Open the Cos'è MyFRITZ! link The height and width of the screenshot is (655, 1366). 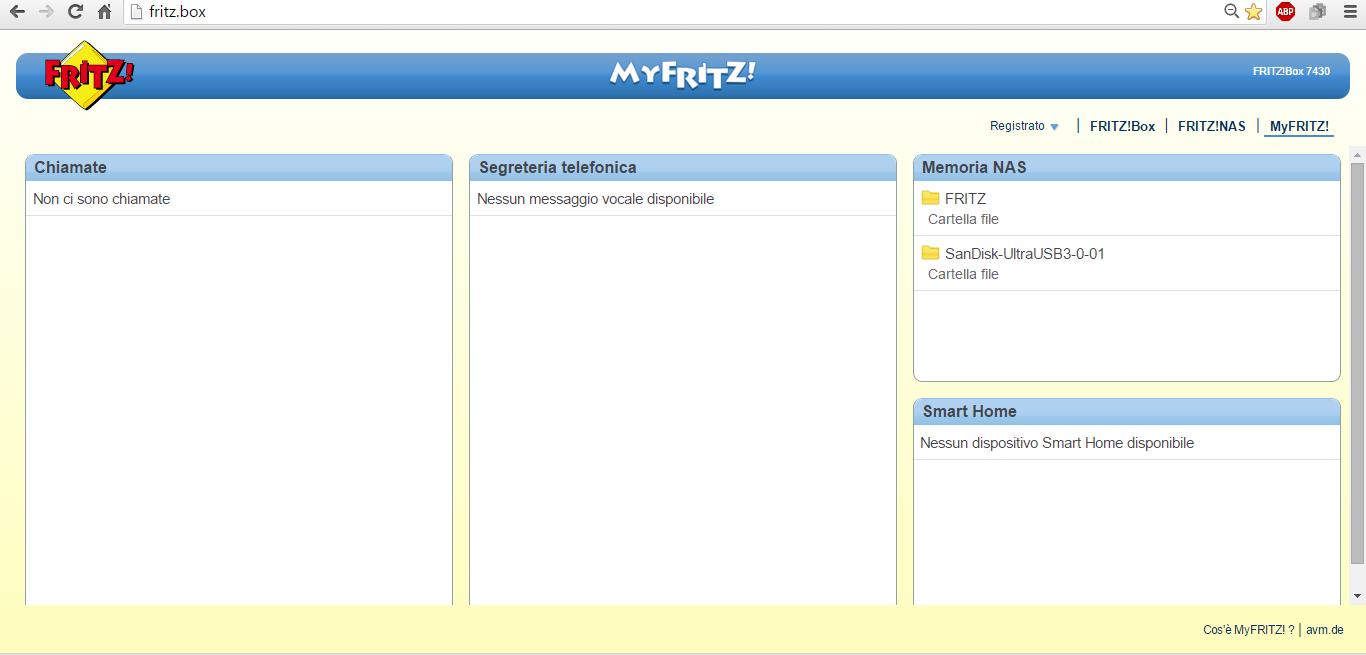point(1248,630)
